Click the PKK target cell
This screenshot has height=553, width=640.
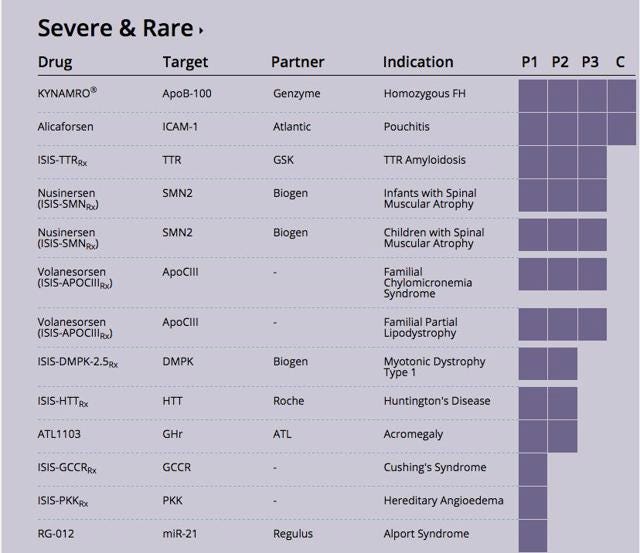(172, 500)
